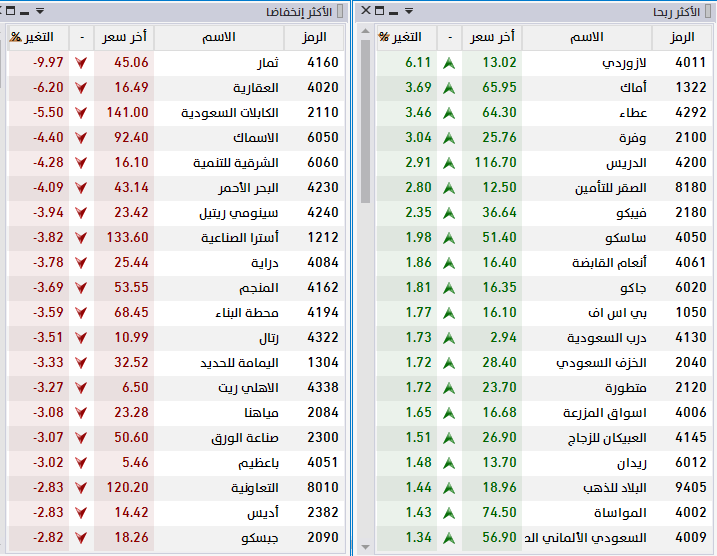Select الشرقية للتنمية in losers list
717x556 pixels.
[235, 163]
